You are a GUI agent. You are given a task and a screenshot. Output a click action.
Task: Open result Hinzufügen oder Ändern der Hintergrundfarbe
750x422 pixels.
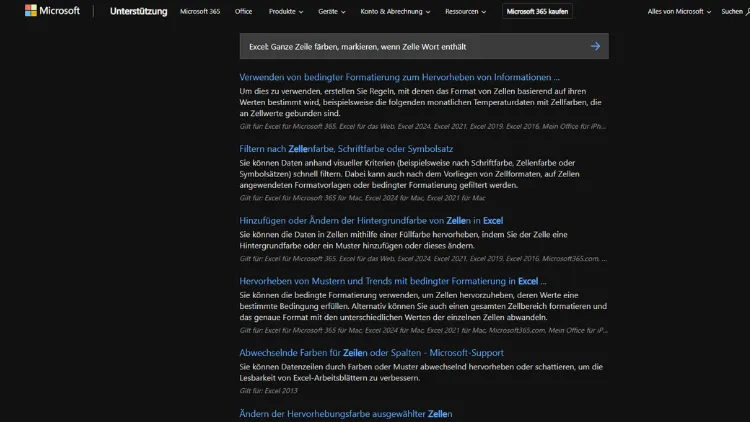pos(371,221)
